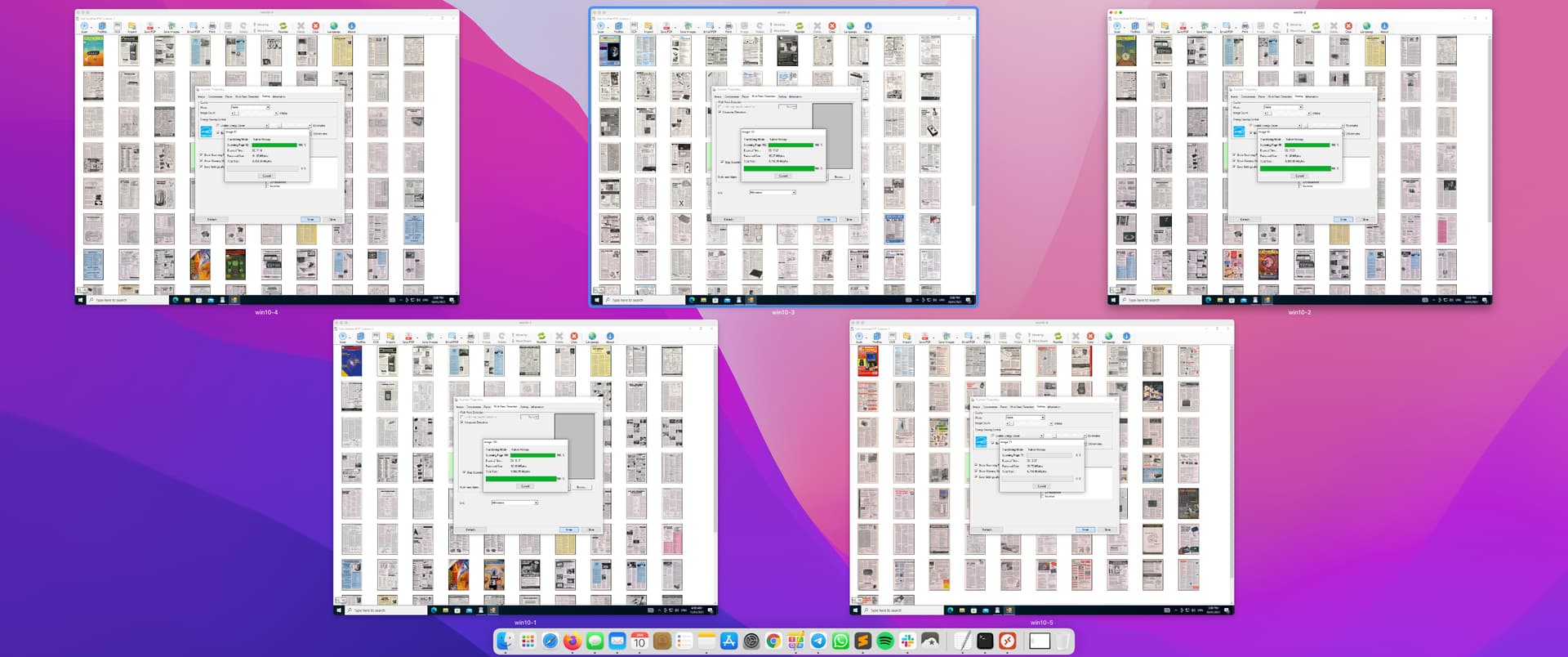This screenshot has width=1568, height=657.
Task: Open App Store from the Dock
Action: 728,641
